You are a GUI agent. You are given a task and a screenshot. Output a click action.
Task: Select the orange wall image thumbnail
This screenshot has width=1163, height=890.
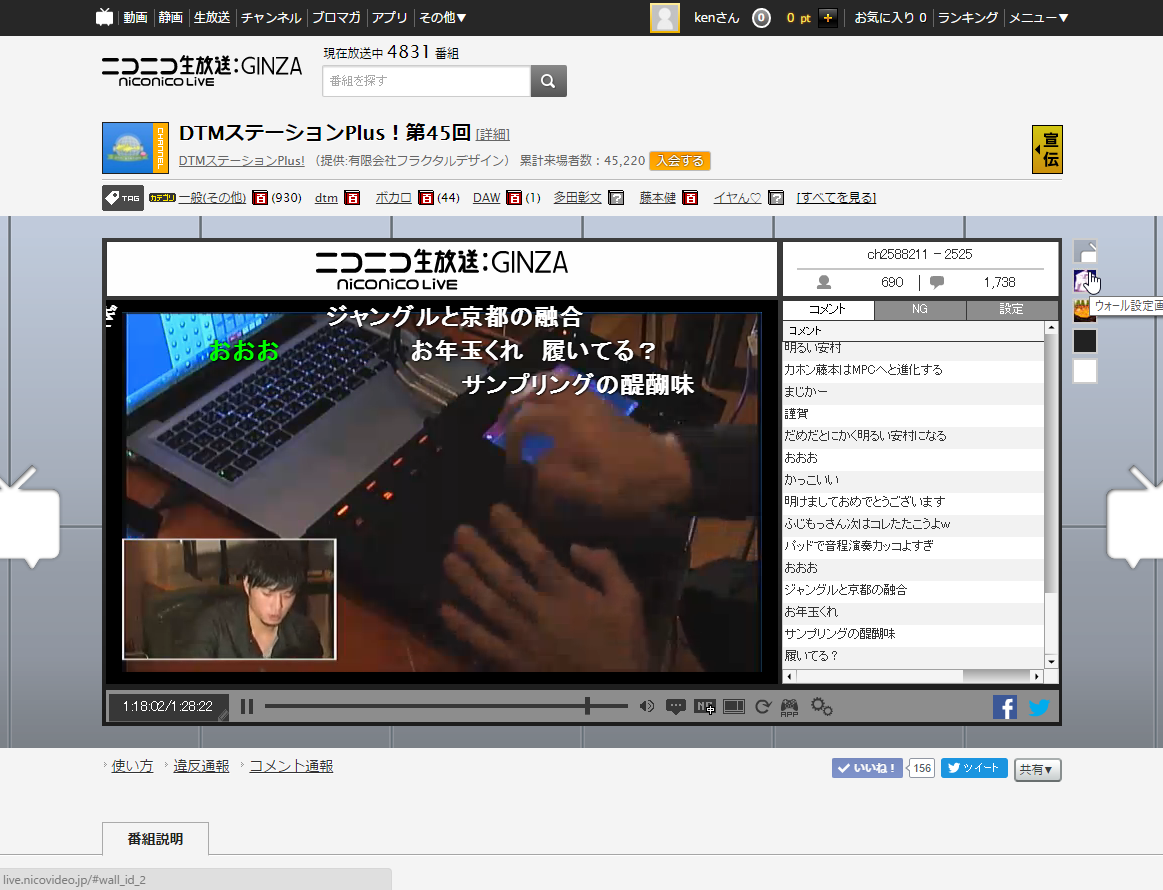1084,311
